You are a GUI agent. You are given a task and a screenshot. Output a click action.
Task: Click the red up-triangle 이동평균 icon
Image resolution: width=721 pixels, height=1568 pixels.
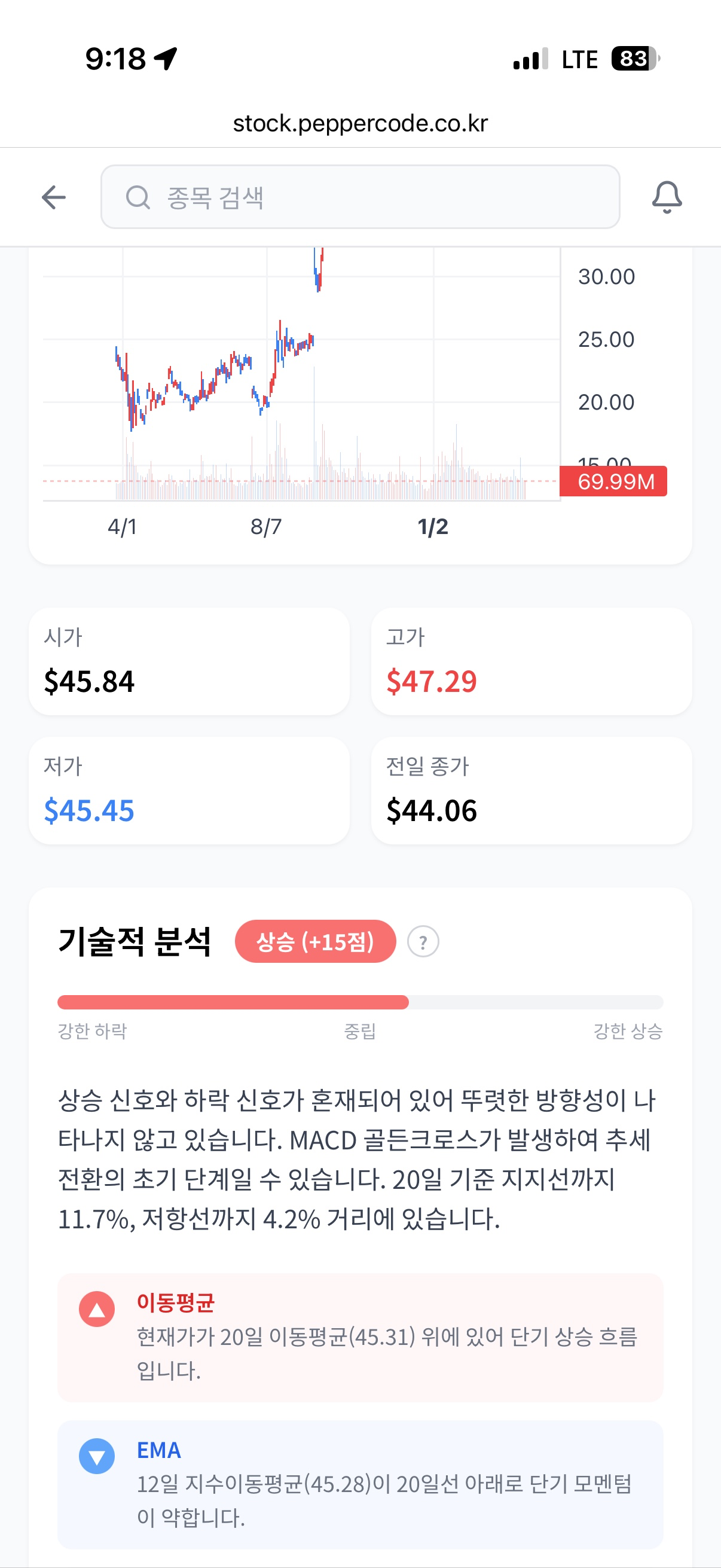(97, 1309)
